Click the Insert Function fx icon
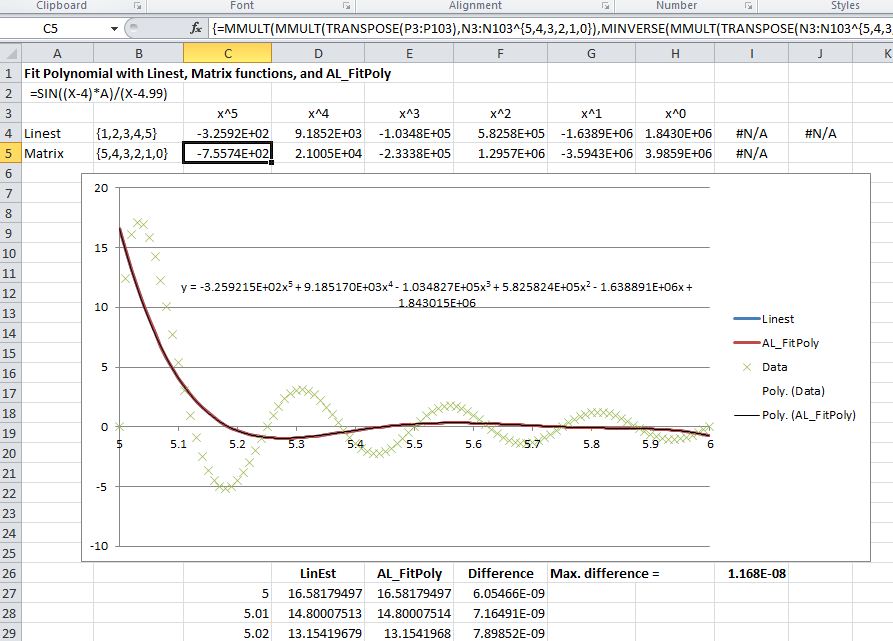This screenshot has height=641, width=893. 196,30
